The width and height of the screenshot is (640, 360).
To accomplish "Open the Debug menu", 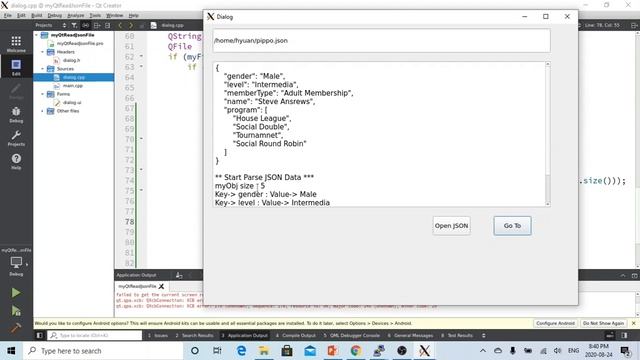I will pos(55,16).
